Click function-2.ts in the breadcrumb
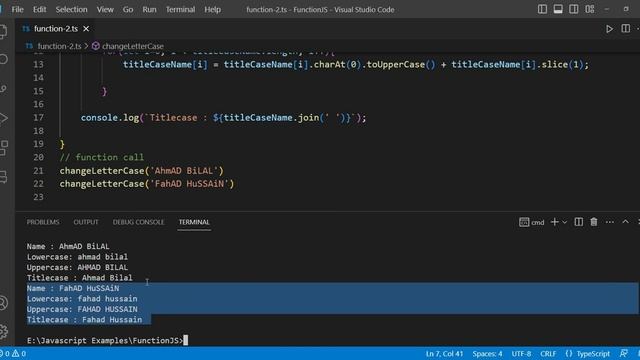Image resolution: width=640 pixels, height=360 pixels. click(59, 46)
